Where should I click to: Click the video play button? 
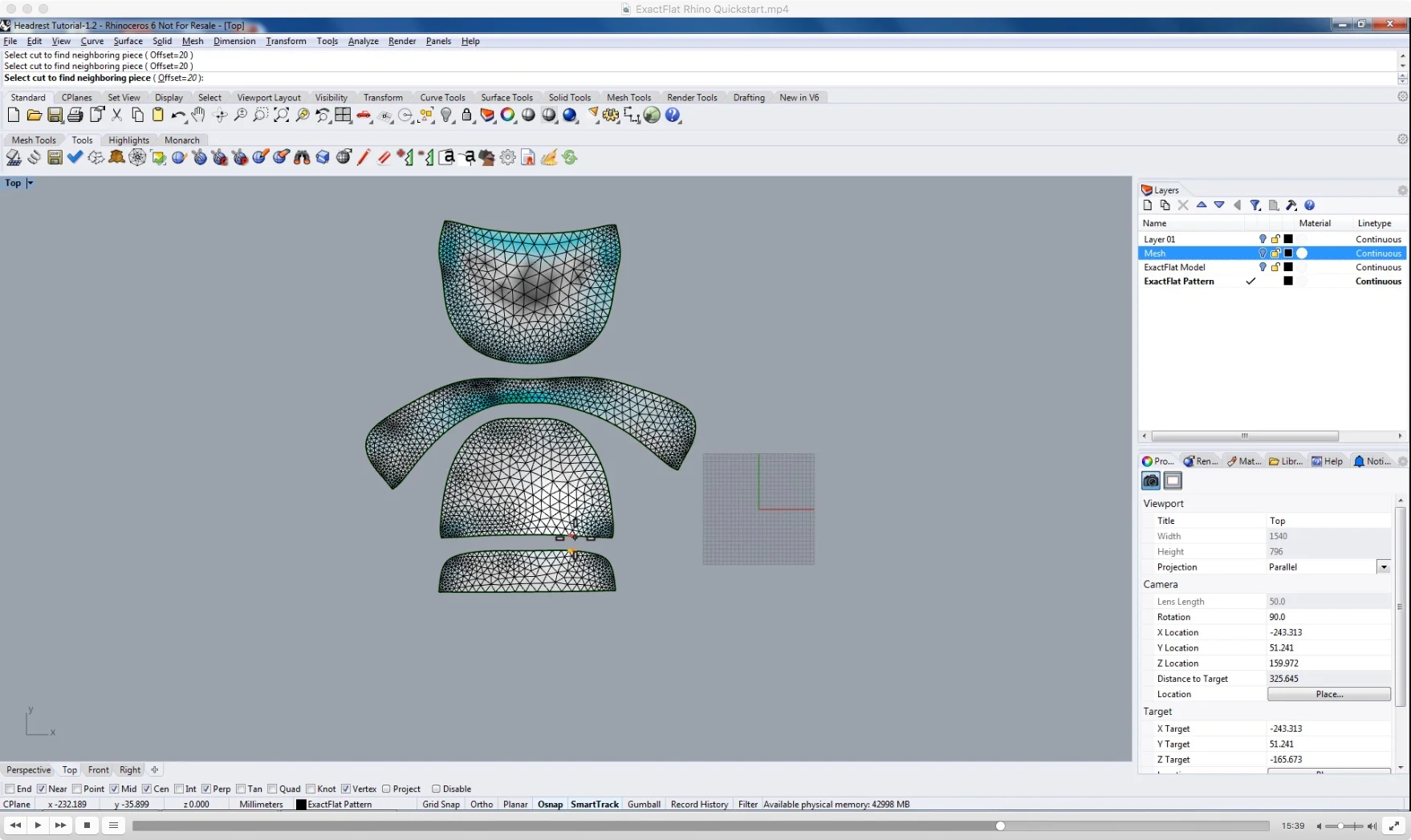click(38, 825)
